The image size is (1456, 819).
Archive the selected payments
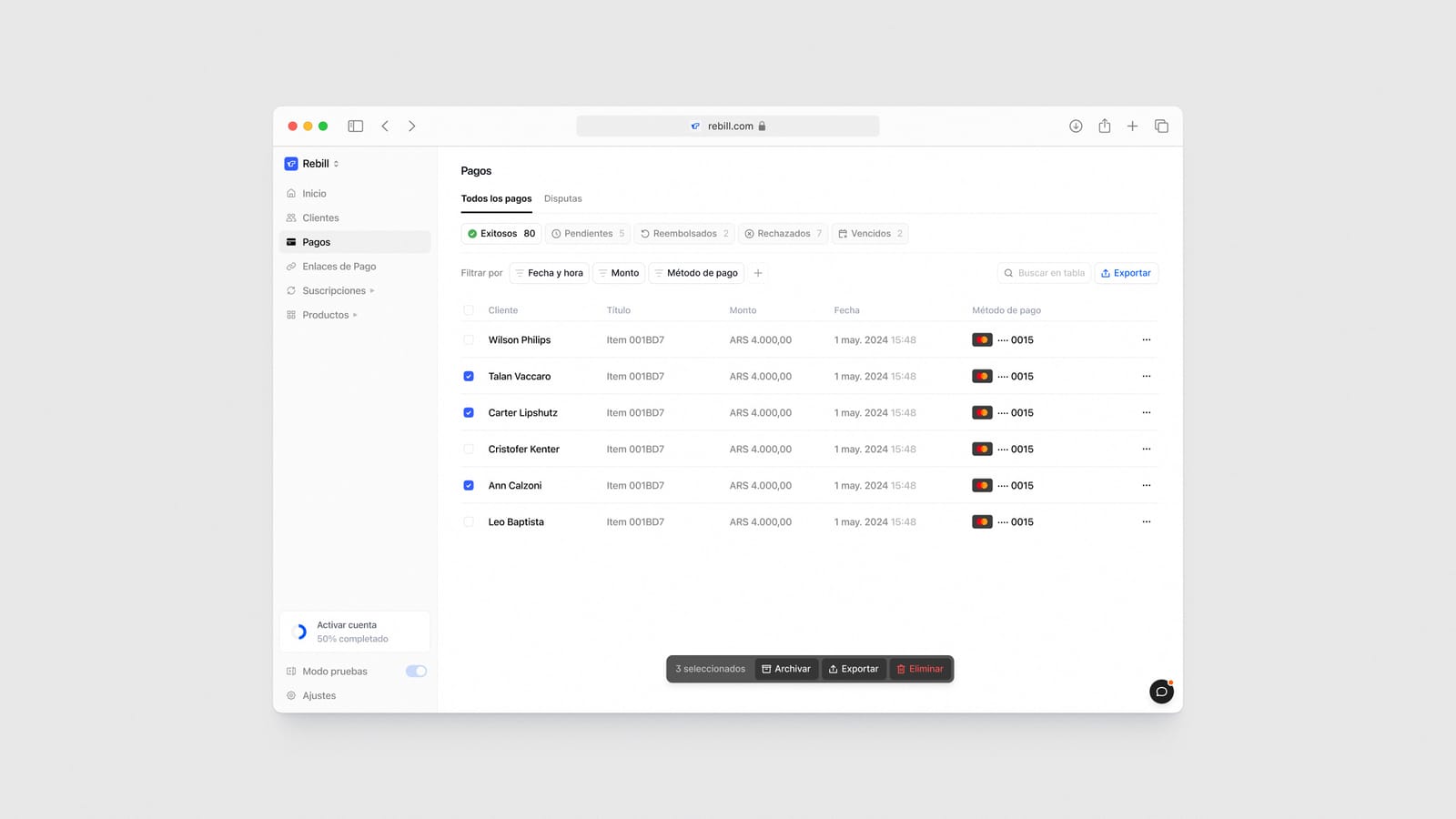point(786,668)
